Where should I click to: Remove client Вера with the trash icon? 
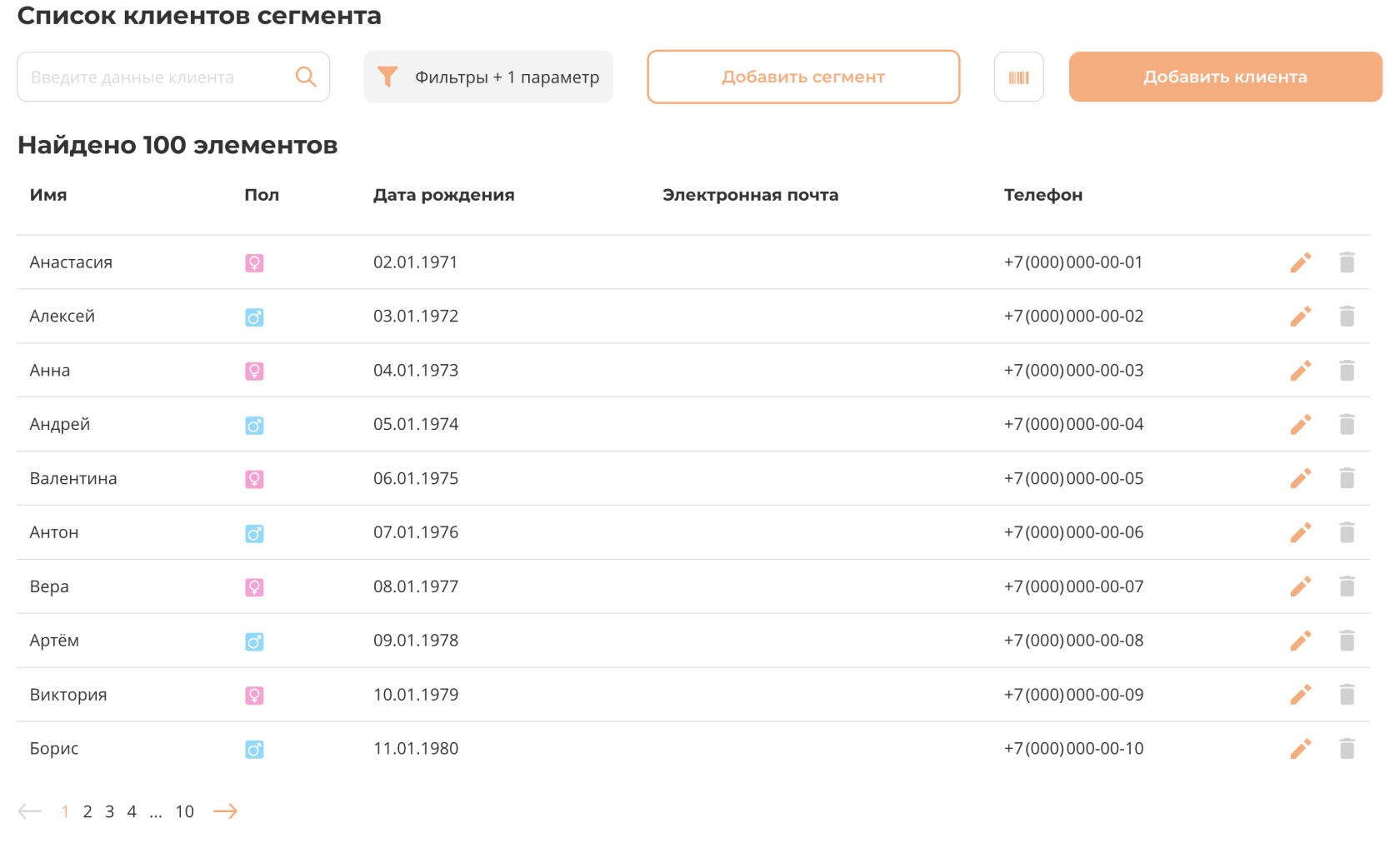[x=1347, y=586]
